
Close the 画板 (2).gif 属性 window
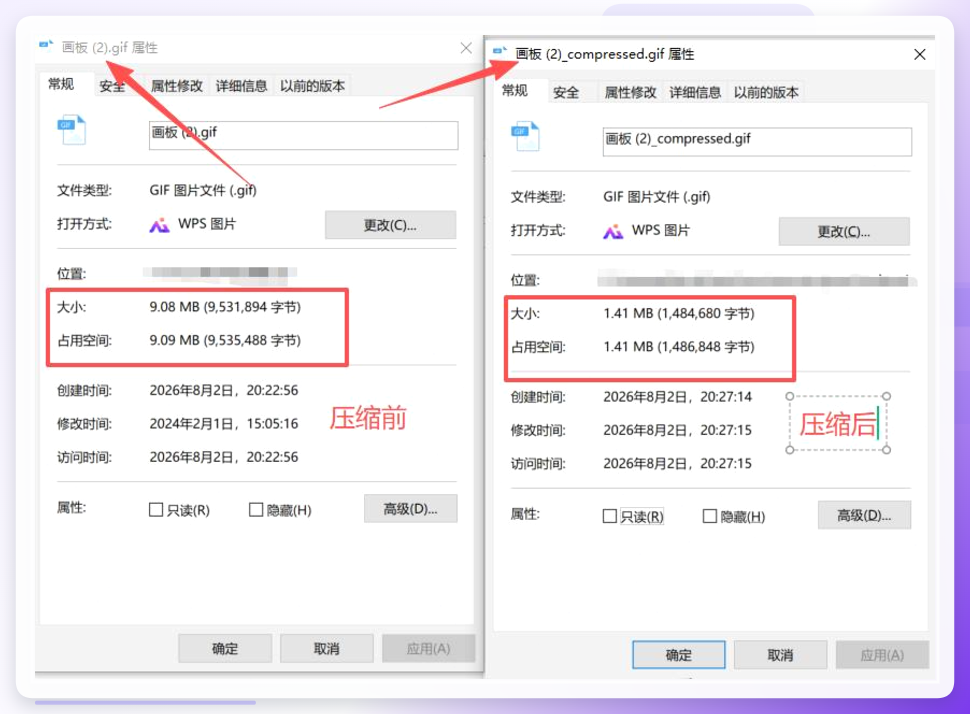(x=466, y=48)
